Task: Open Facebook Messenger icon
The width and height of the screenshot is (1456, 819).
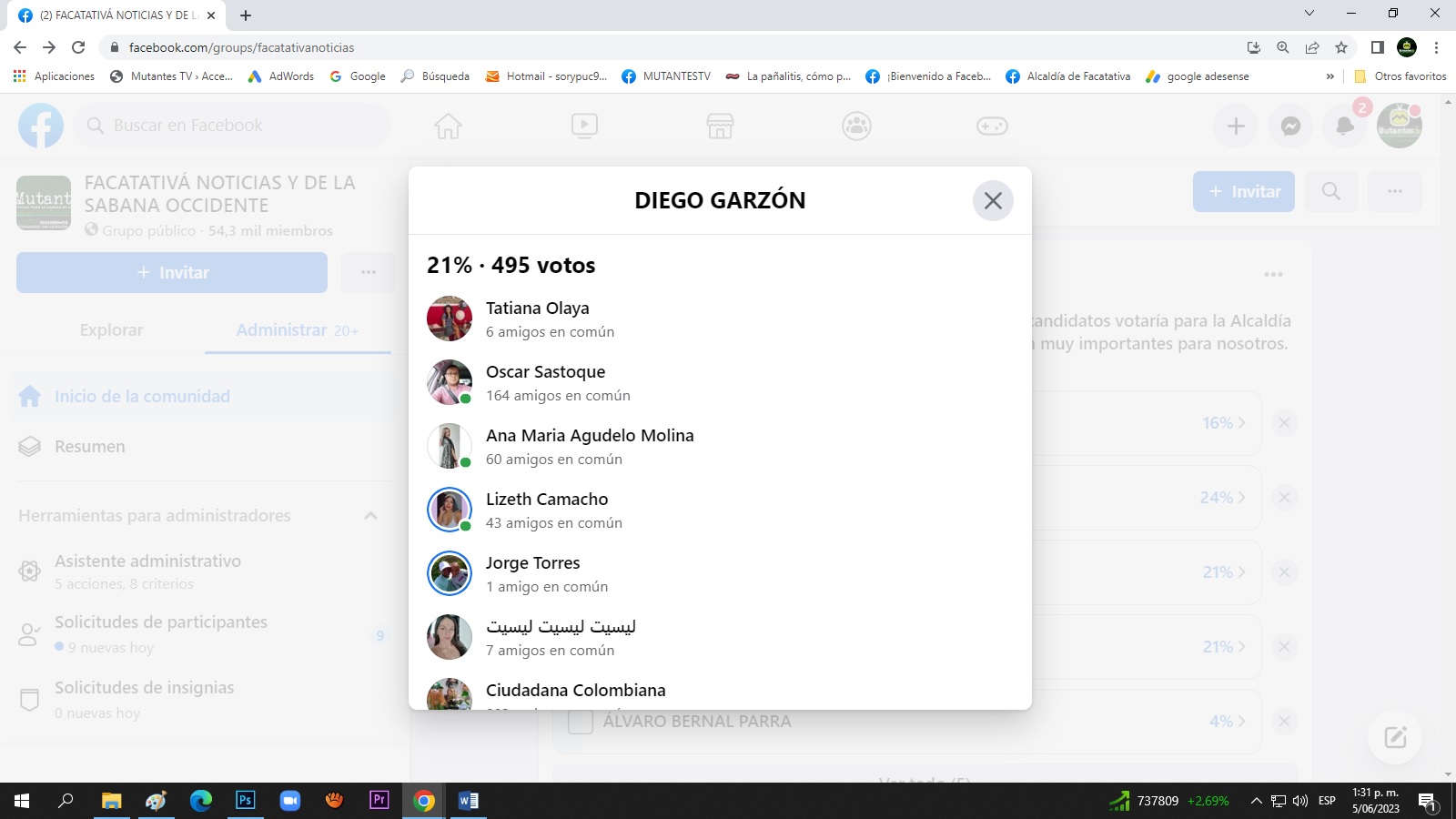Action: coord(1290,126)
